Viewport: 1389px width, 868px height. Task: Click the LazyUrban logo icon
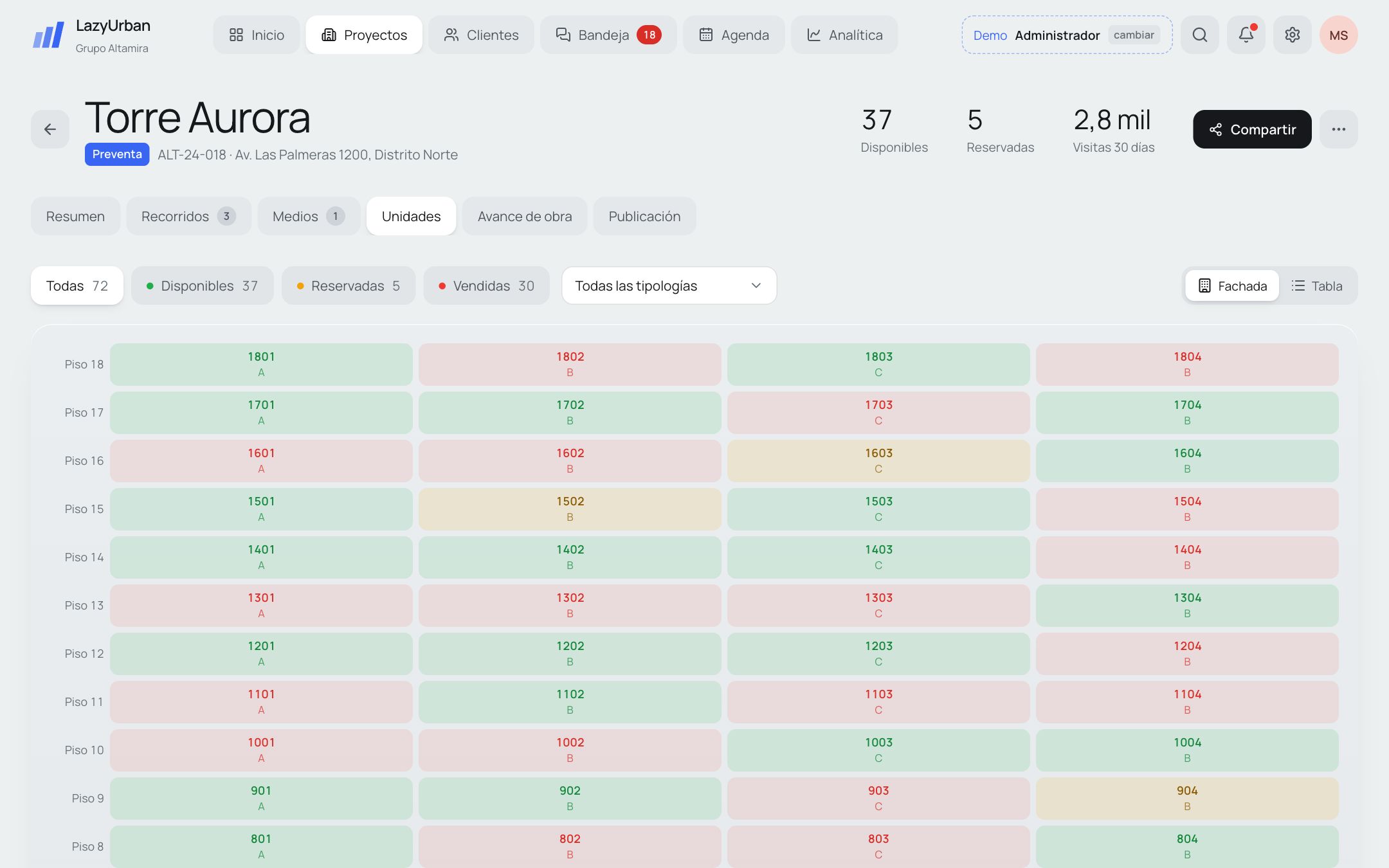tap(49, 35)
